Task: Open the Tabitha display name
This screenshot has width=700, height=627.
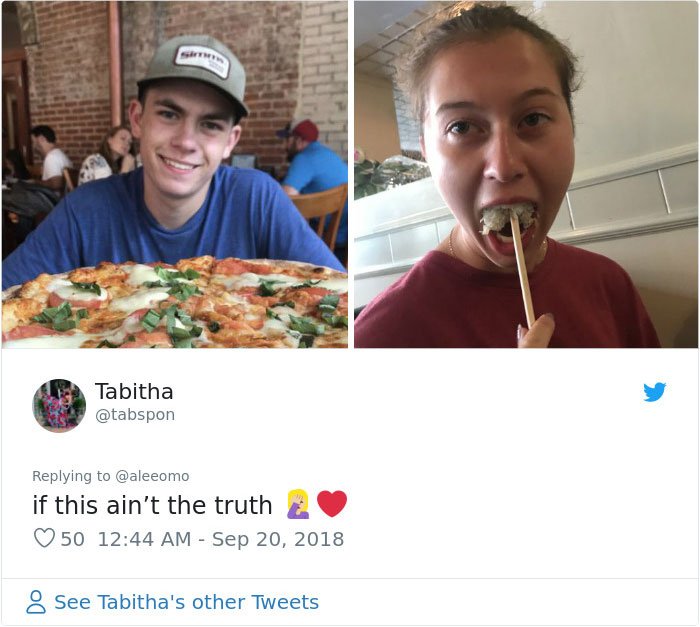Action: tap(134, 392)
